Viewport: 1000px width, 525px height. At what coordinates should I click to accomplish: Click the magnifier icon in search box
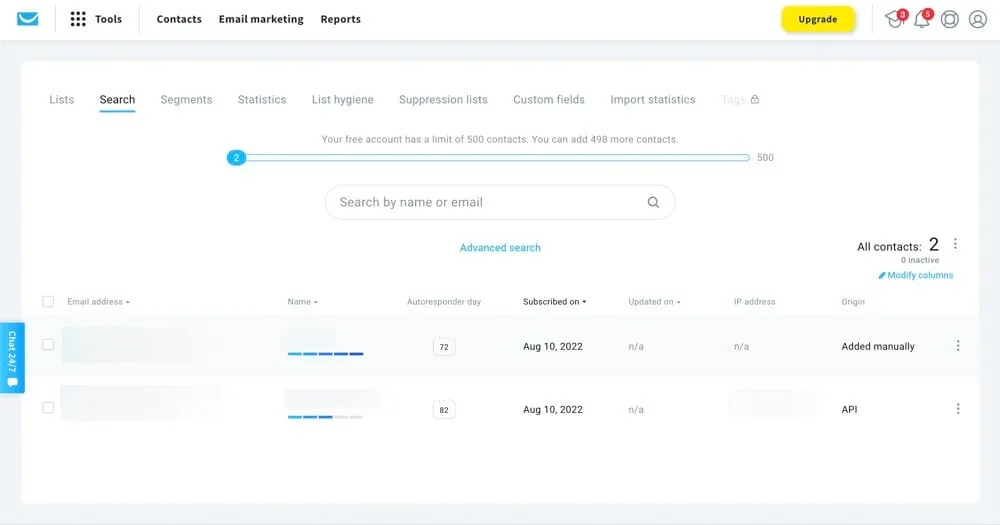click(x=653, y=202)
